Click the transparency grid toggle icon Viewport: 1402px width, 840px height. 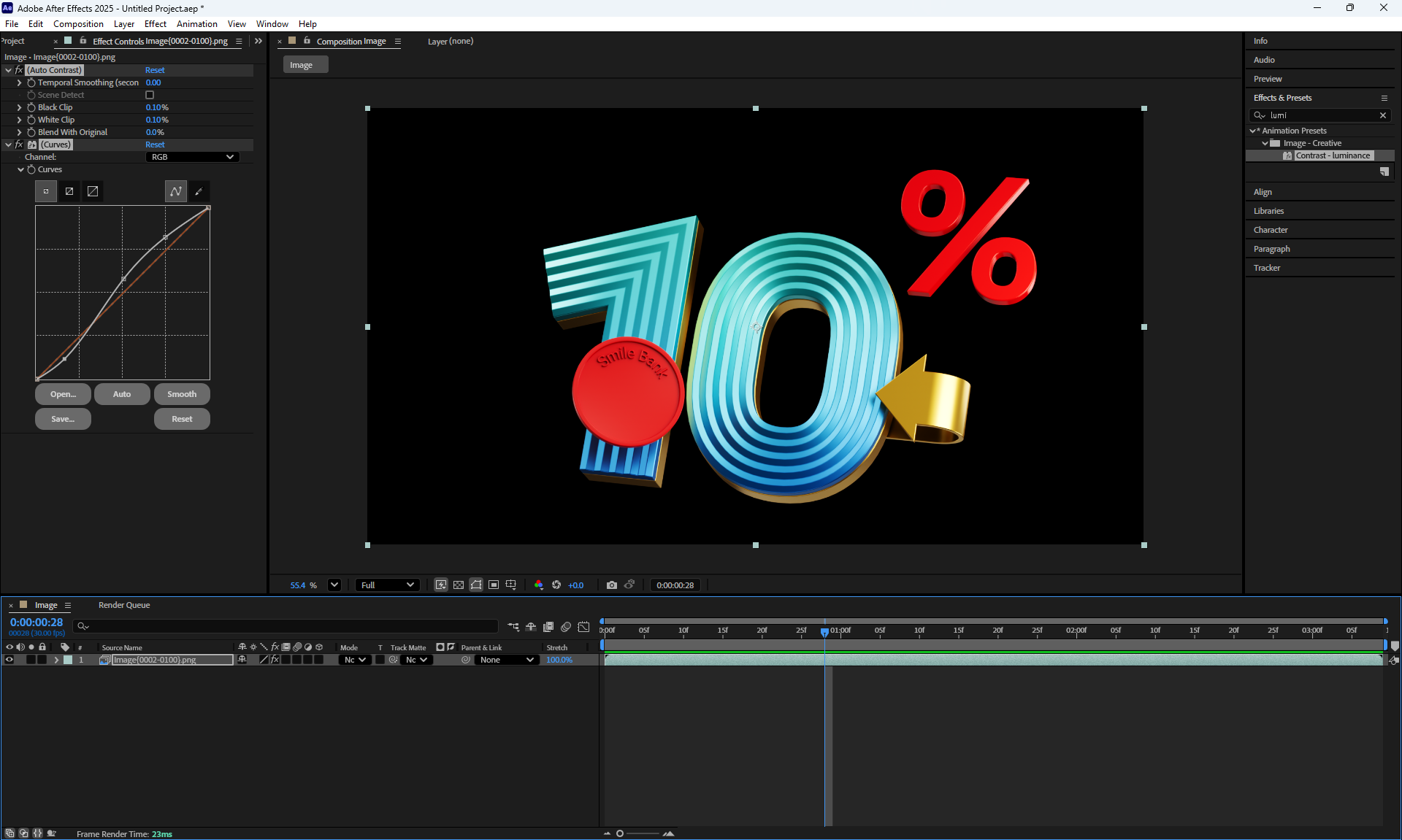(x=458, y=585)
